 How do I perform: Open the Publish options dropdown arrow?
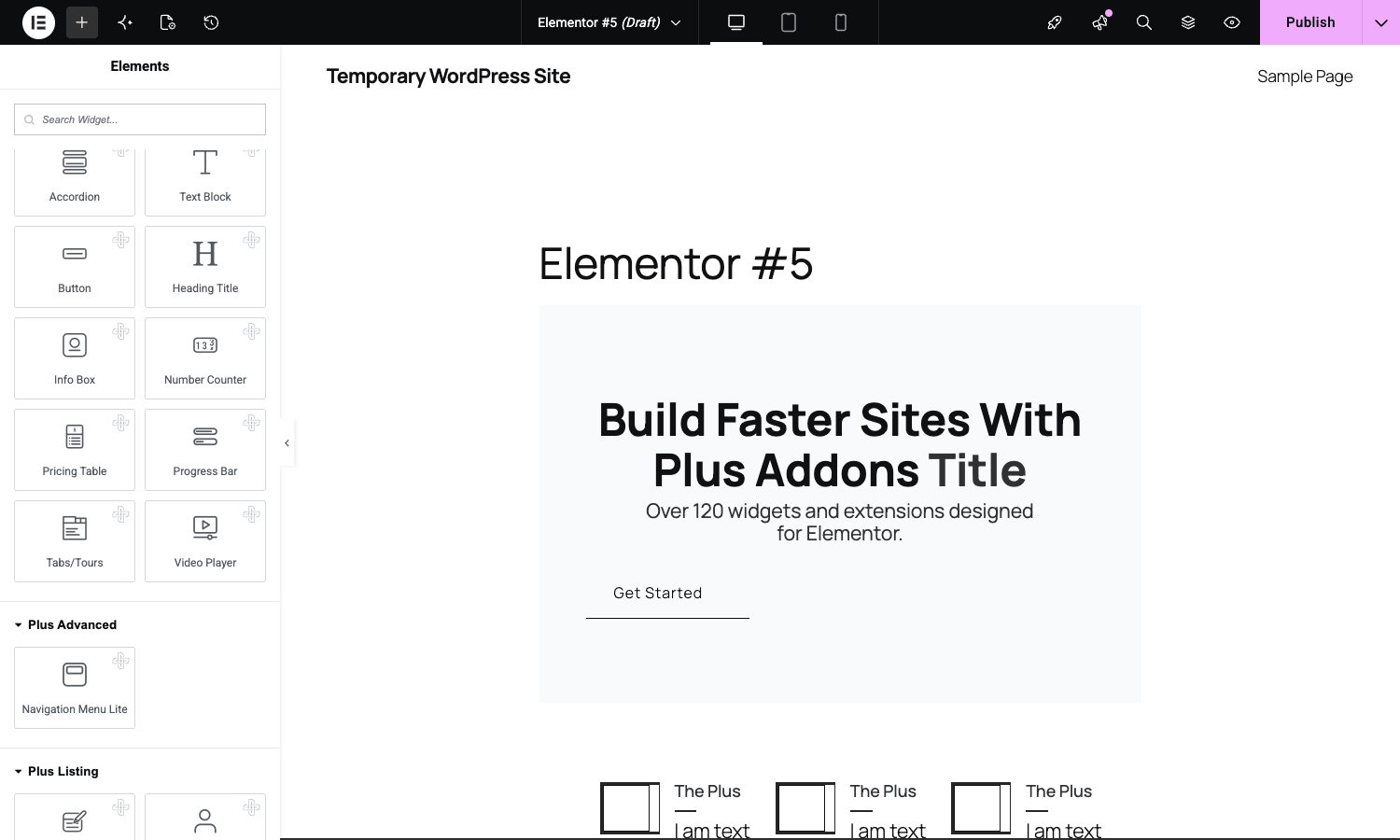pos(1381,22)
